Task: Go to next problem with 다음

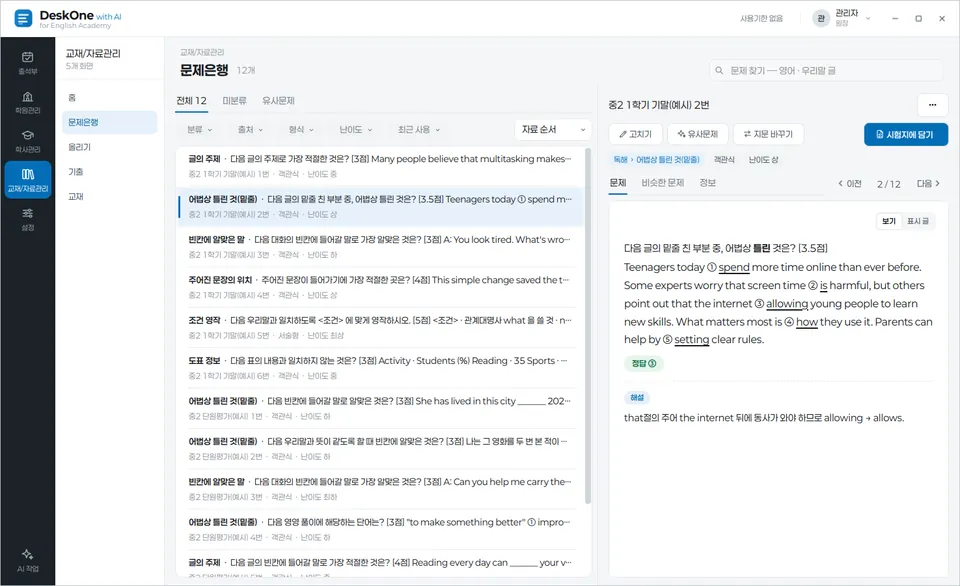Action: tap(928, 184)
